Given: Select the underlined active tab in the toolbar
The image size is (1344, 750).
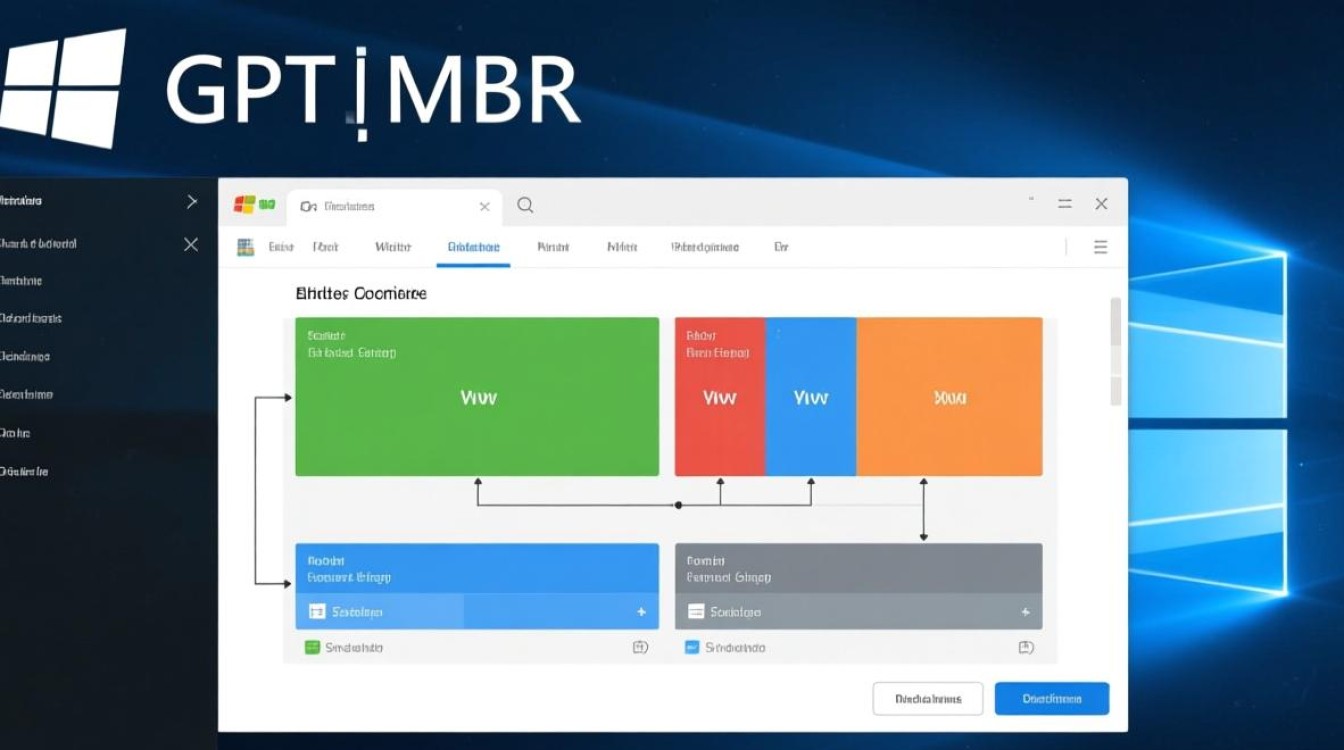Looking at the screenshot, I should (x=473, y=247).
